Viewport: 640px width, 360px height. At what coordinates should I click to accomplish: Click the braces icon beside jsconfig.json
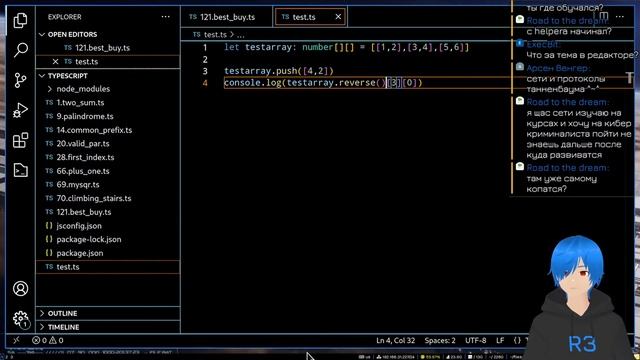pos(49,225)
